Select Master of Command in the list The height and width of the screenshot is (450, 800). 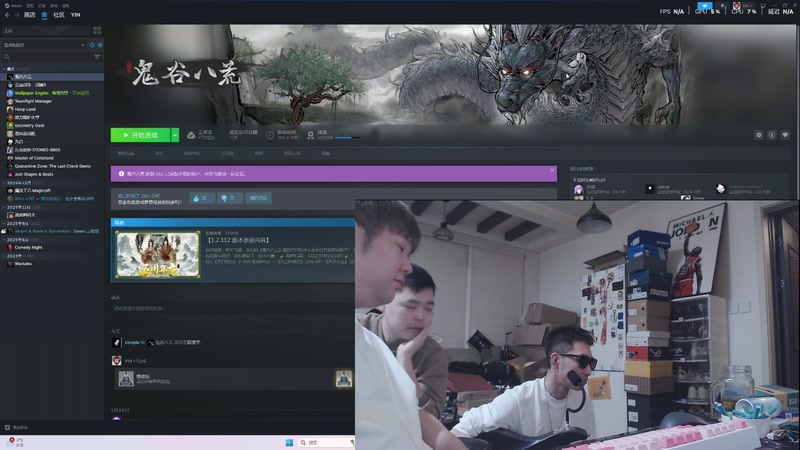tap(52, 158)
